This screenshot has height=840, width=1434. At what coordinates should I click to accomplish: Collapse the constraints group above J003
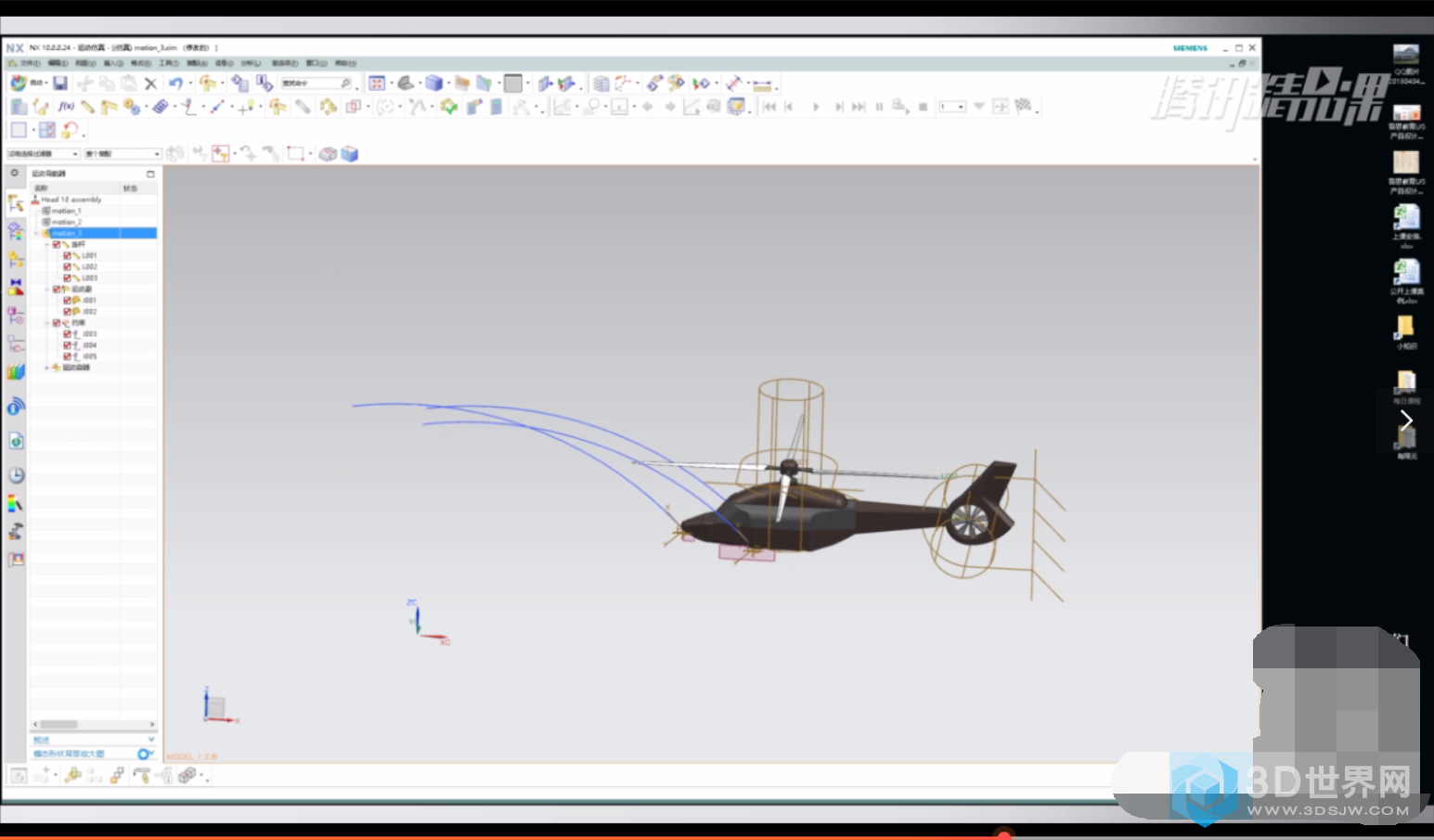click(x=46, y=323)
